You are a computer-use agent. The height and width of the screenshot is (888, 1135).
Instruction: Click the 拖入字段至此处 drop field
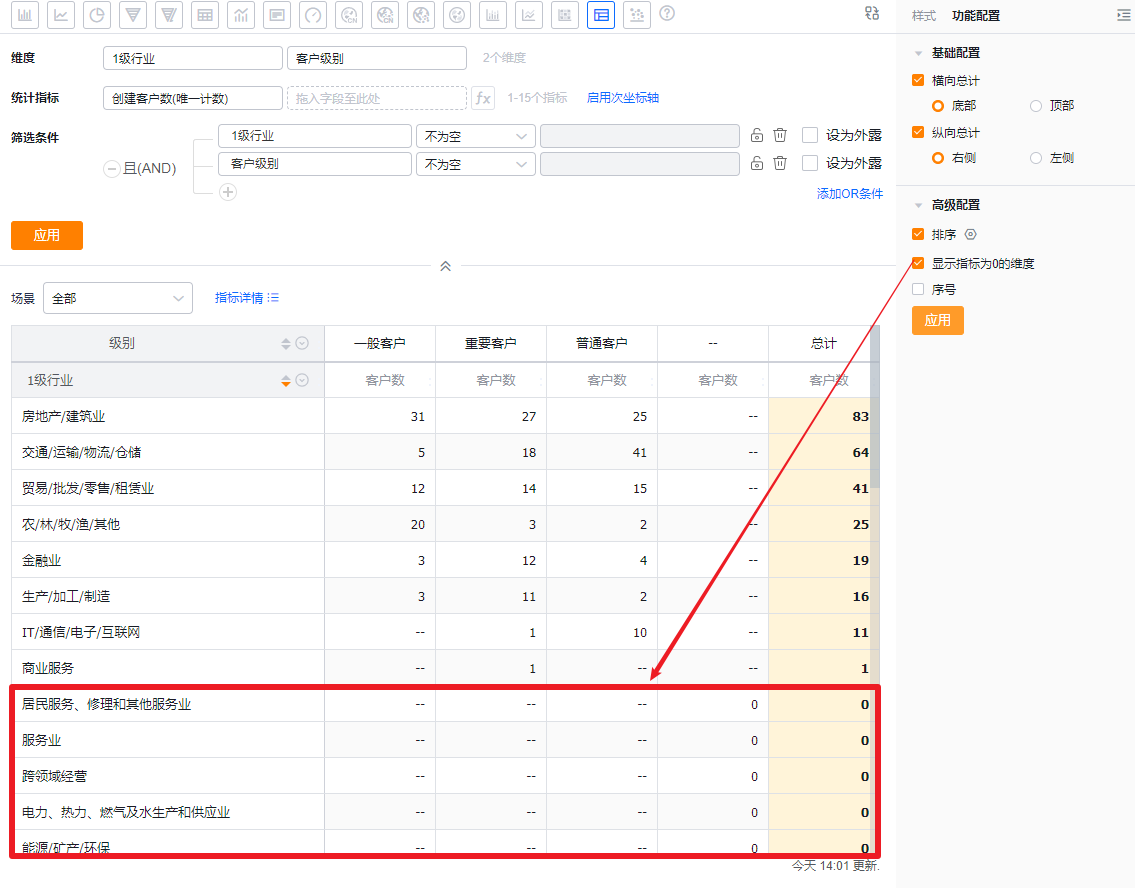377,98
